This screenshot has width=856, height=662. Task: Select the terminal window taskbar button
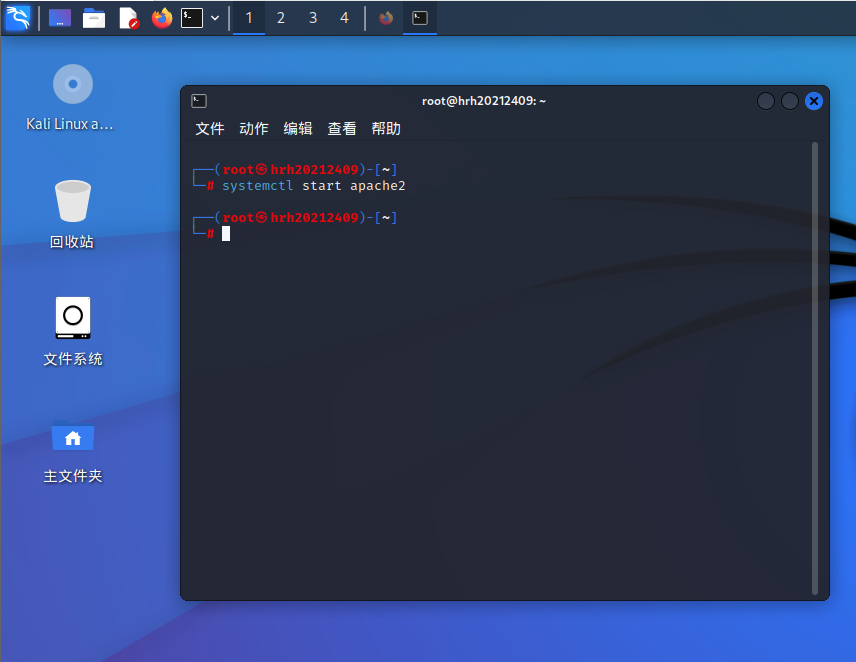click(420, 18)
